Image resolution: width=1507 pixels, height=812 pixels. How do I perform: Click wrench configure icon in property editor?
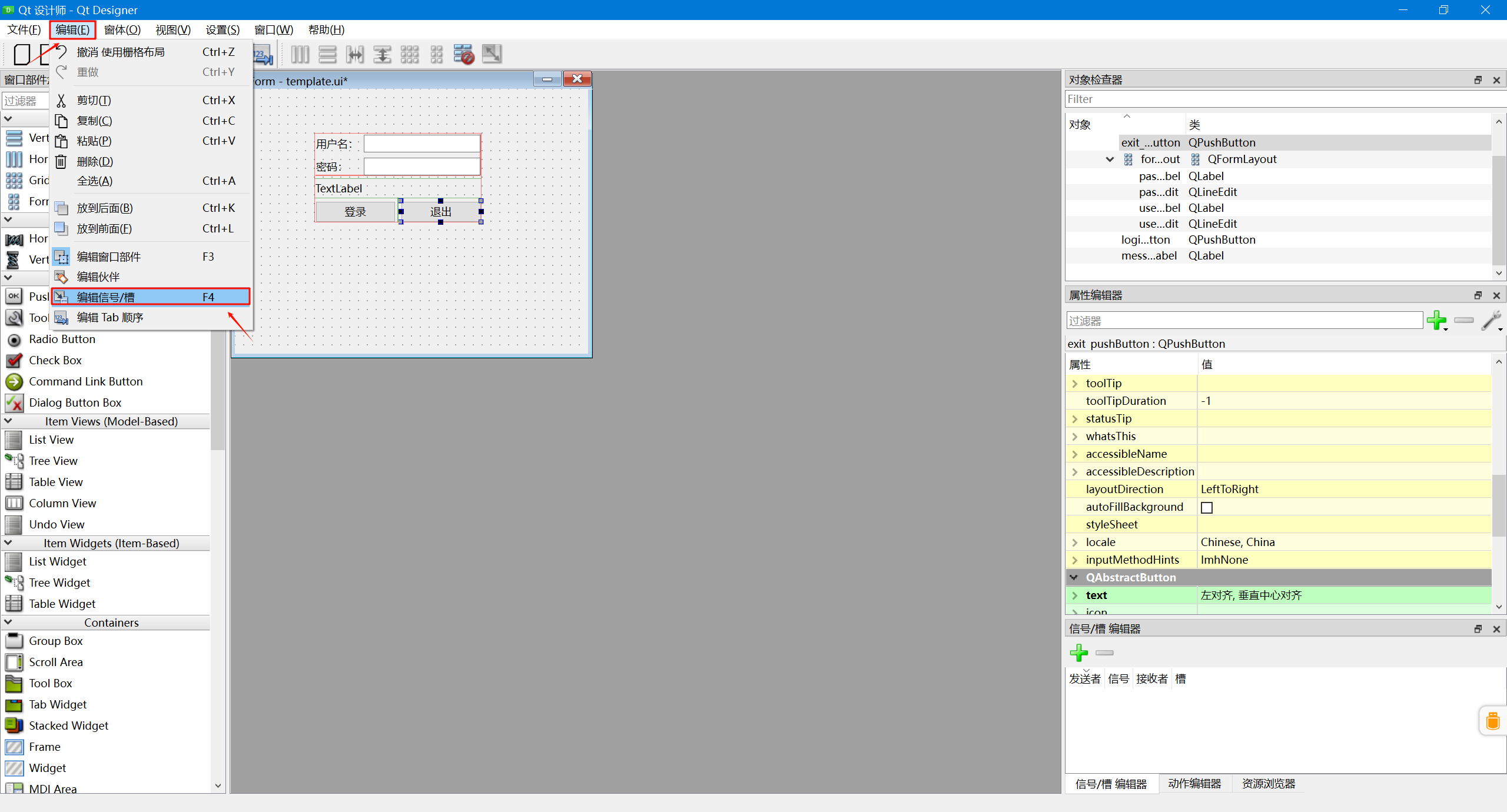[1491, 321]
